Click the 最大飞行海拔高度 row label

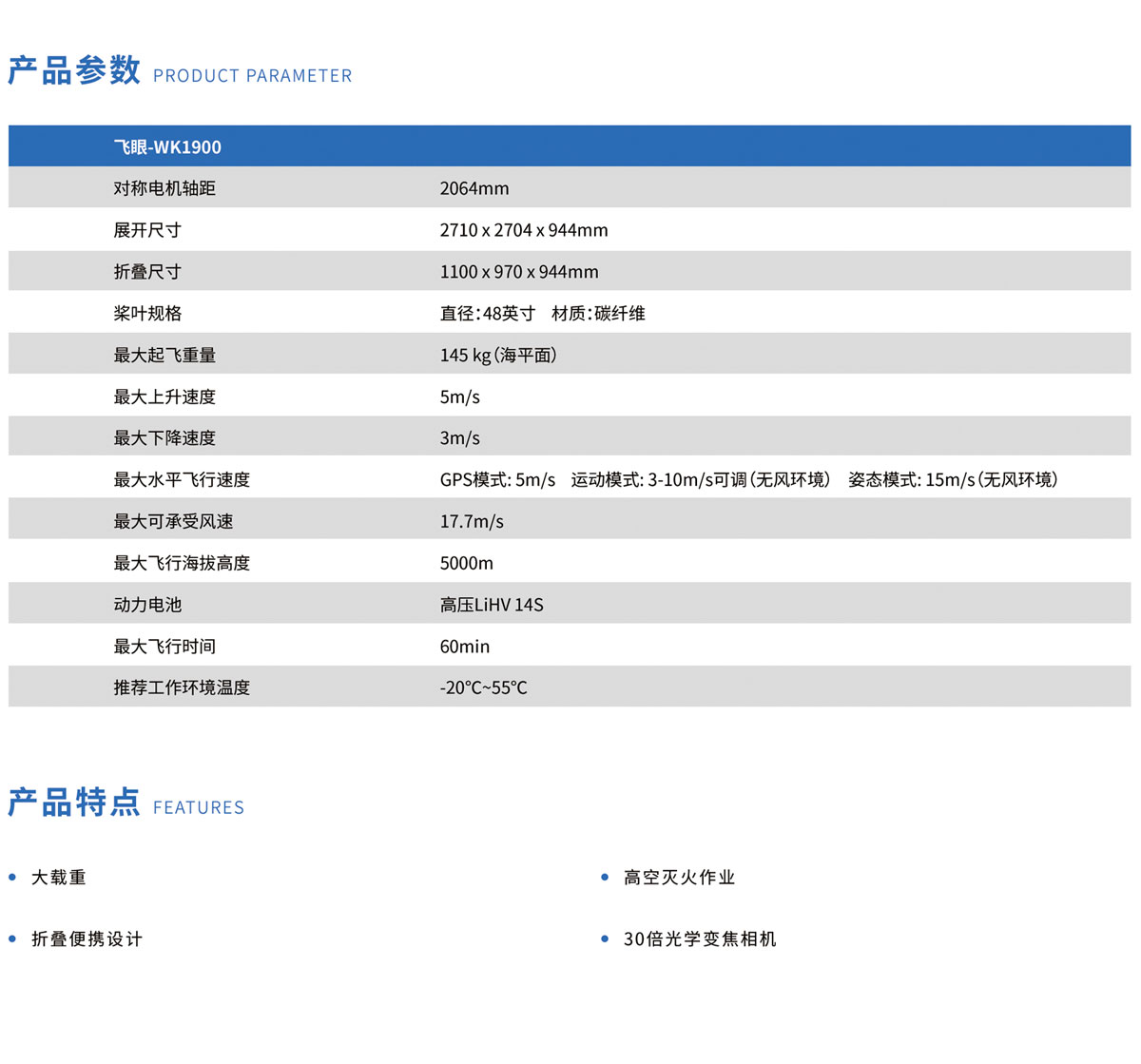(x=182, y=563)
